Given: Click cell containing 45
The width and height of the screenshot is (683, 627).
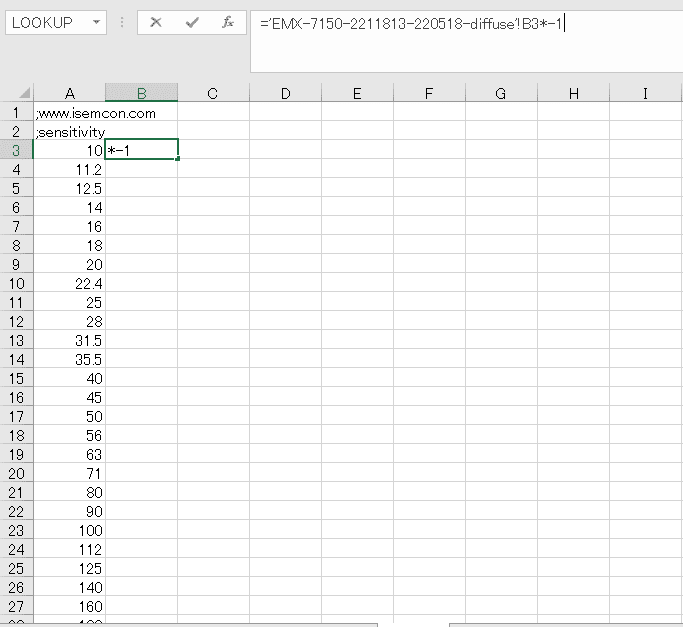Looking at the screenshot, I should pos(69,397).
